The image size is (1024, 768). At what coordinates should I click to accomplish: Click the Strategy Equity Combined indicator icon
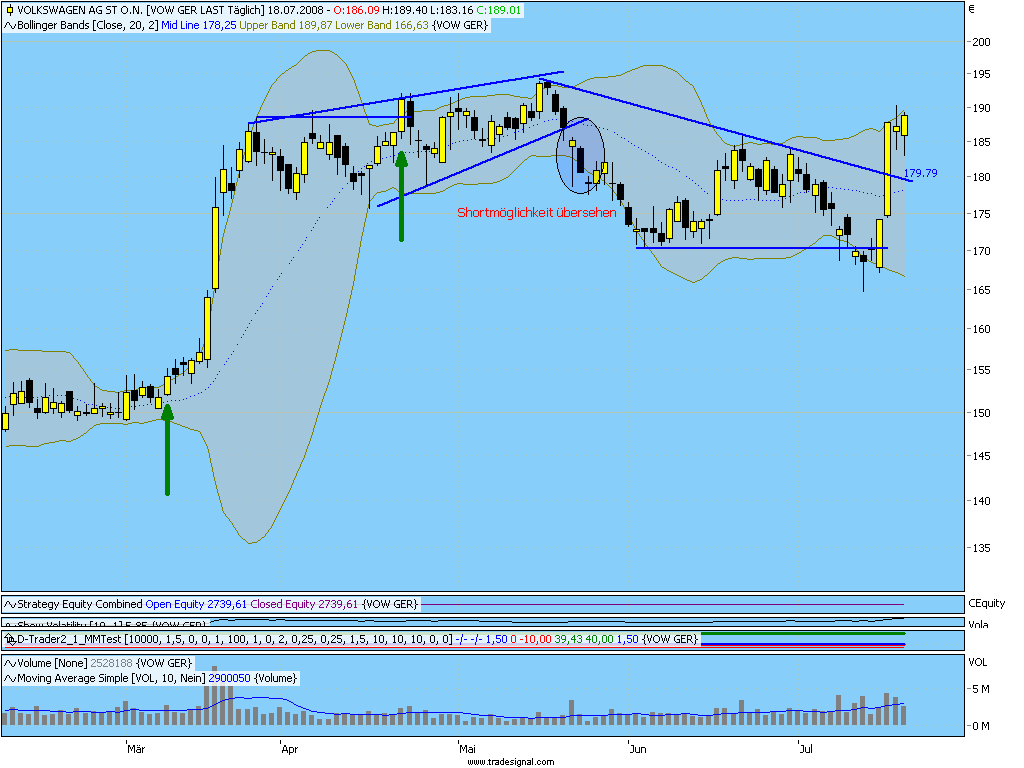[x=10, y=604]
